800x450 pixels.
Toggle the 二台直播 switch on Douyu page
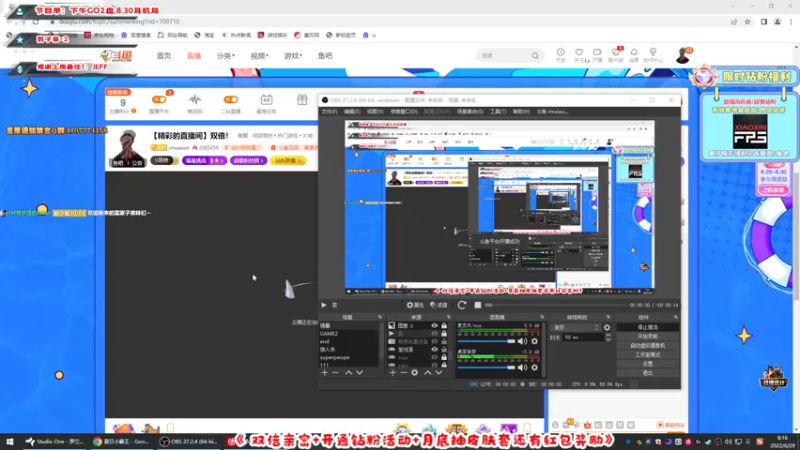(x=231, y=99)
